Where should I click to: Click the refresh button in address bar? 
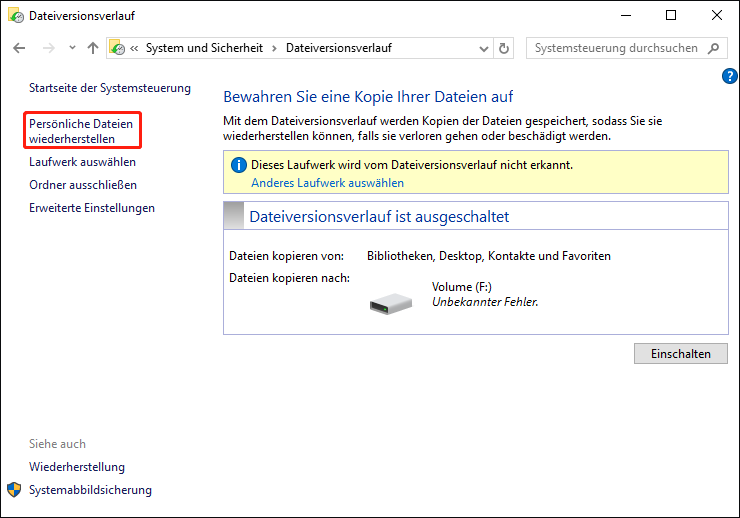(504, 48)
